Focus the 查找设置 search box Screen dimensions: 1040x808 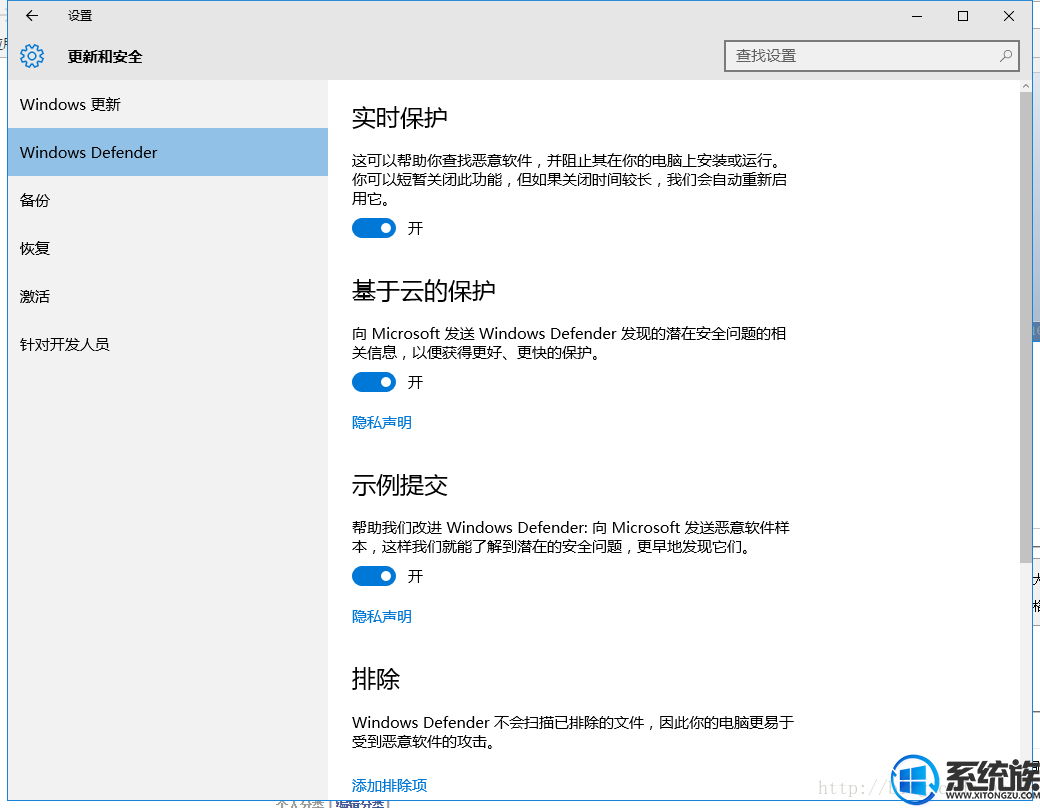pos(872,56)
